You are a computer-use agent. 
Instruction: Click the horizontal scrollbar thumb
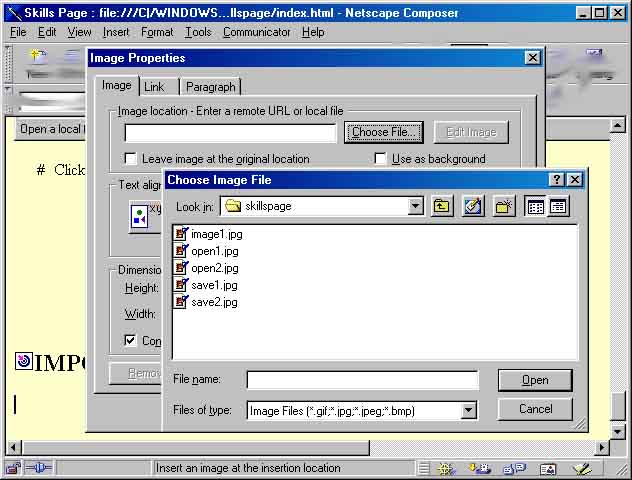point(196,447)
